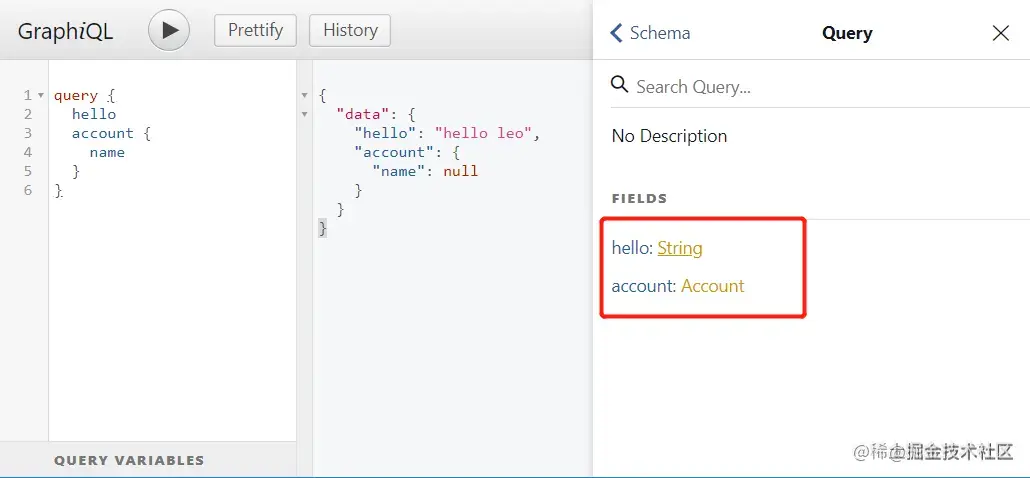The width and height of the screenshot is (1030, 478).
Task: Click hello on editor line 2
Action: point(94,114)
